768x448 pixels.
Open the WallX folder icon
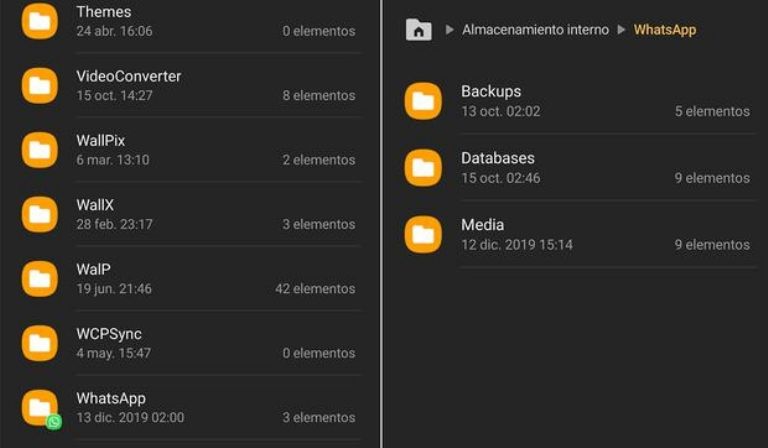coord(40,214)
